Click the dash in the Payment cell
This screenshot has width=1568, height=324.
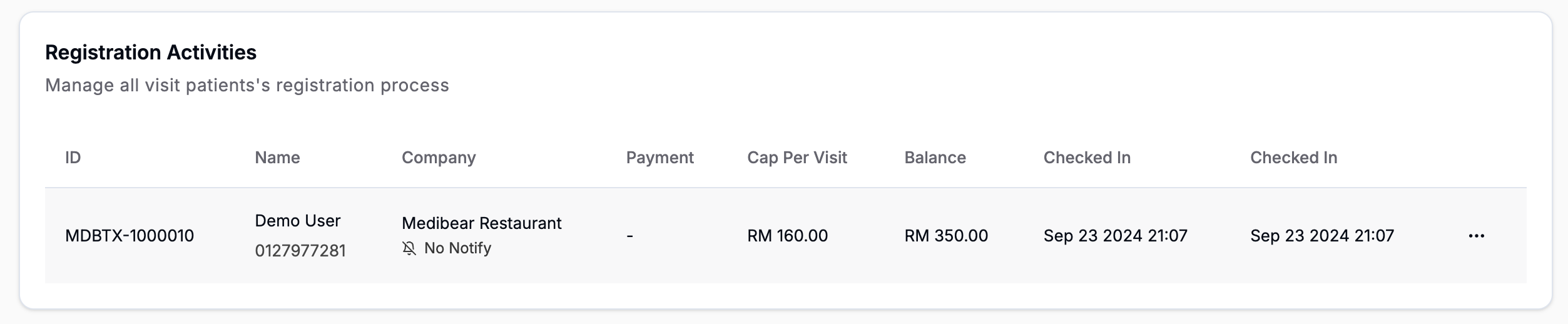[x=629, y=236]
